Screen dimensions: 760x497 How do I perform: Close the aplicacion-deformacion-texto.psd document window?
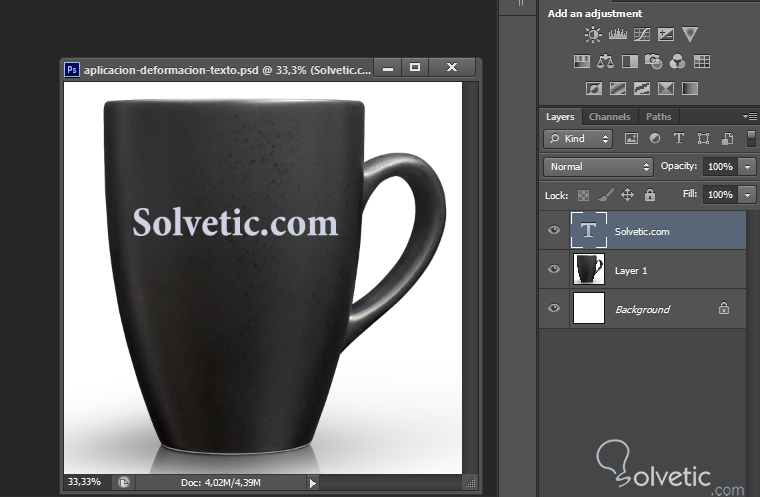coord(452,67)
